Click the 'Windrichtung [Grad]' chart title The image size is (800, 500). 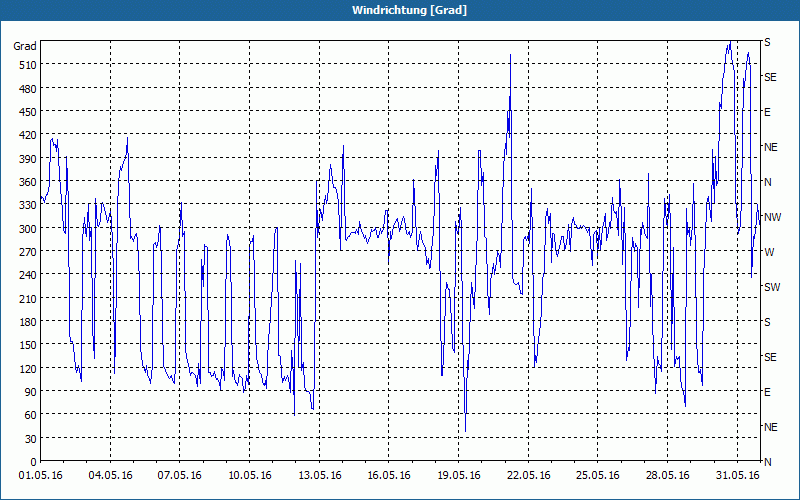[x=409, y=10]
